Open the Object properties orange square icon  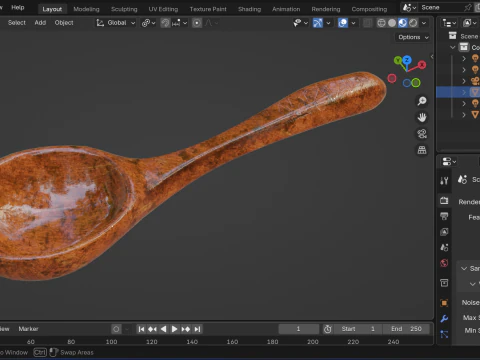[x=444, y=303]
